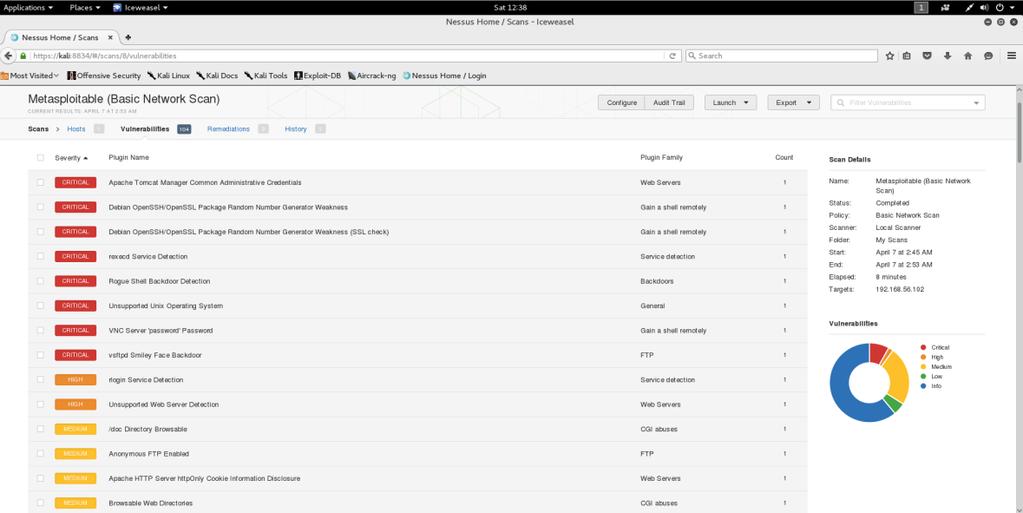This screenshot has height=513, width=1023.
Task: Click the yellow Medium segment of donut chart
Action: [x=898, y=379]
